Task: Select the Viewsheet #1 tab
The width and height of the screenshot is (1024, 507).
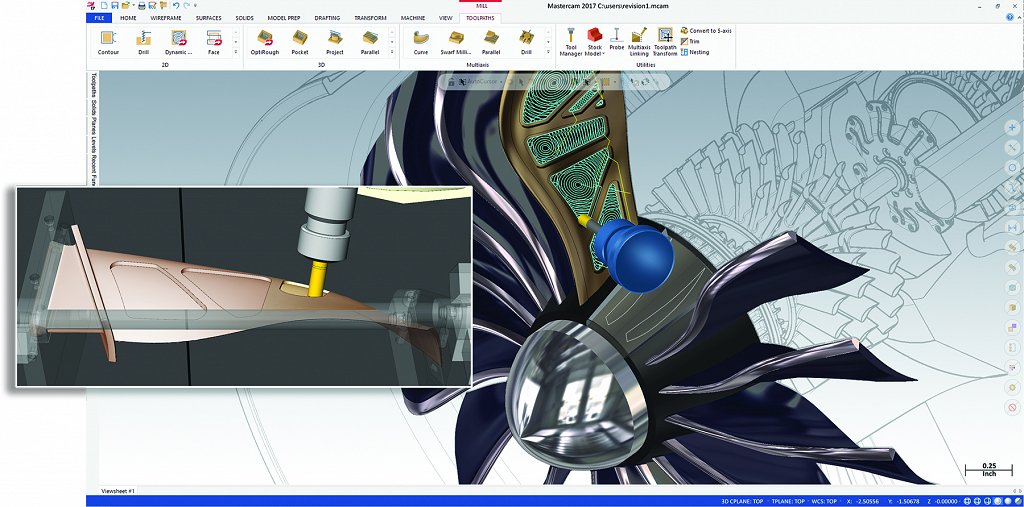Action: [x=118, y=491]
